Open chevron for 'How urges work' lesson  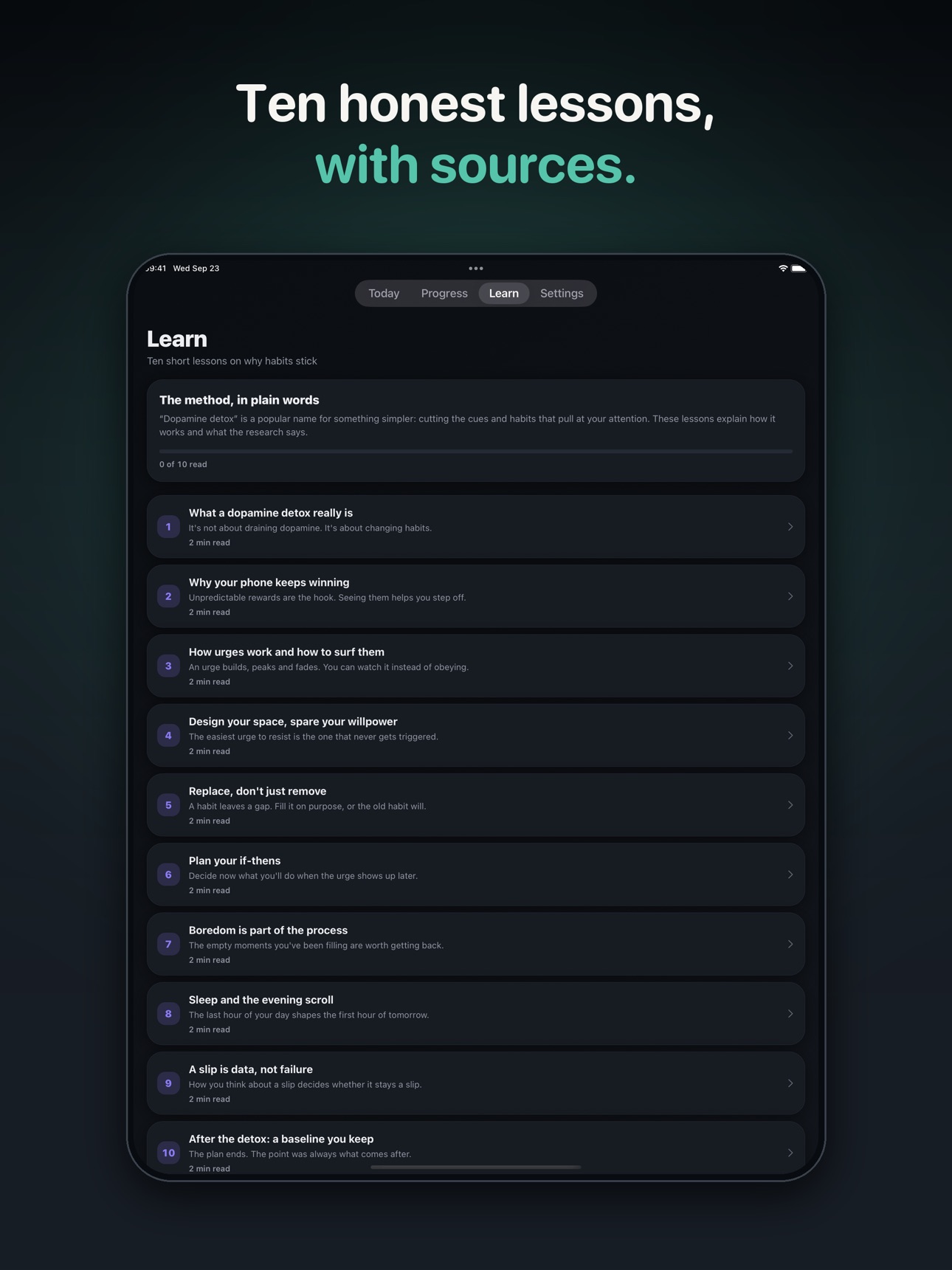click(790, 666)
